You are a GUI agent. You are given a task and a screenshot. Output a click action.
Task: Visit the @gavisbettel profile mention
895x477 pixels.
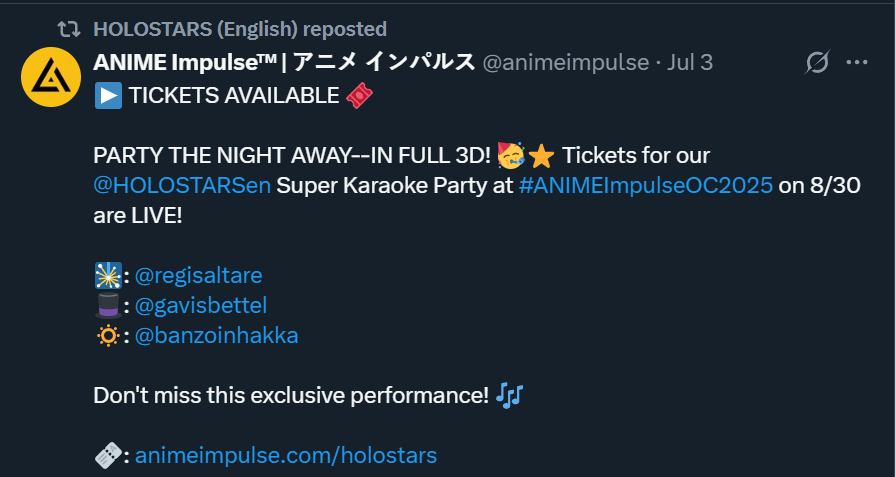[x=200, y=305]
